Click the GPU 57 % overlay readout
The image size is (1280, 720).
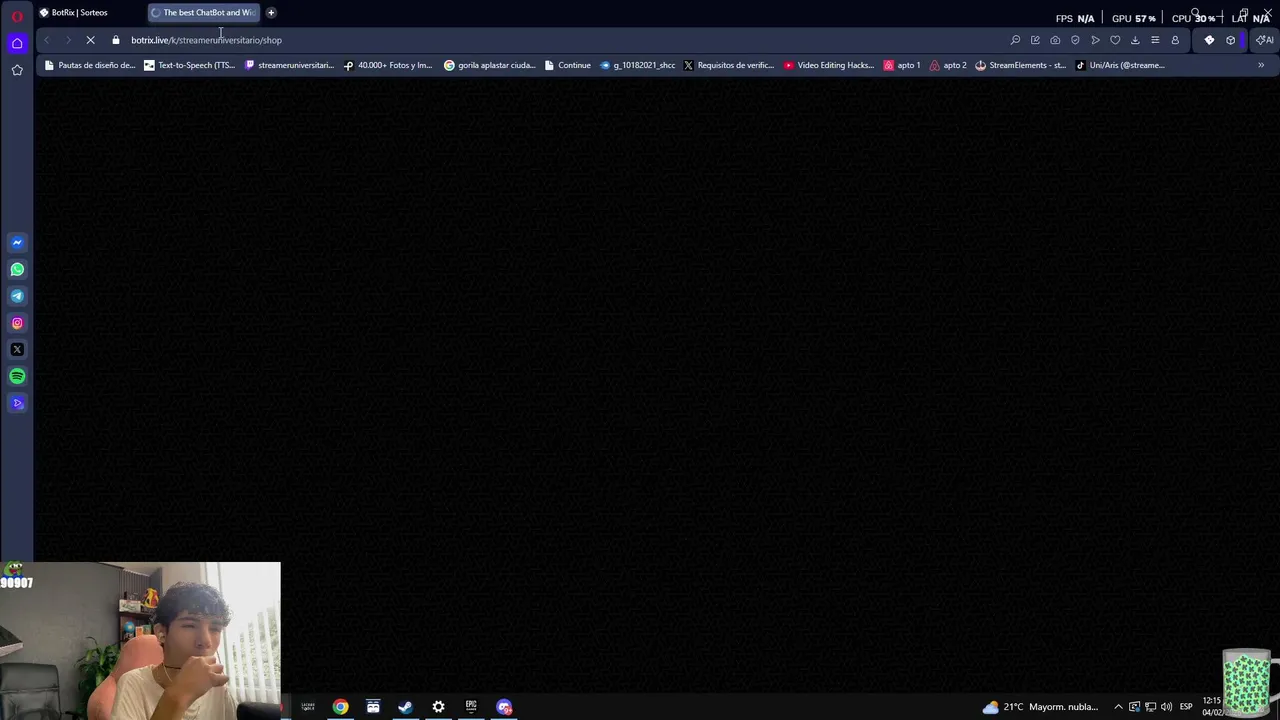pos(1134,18)
